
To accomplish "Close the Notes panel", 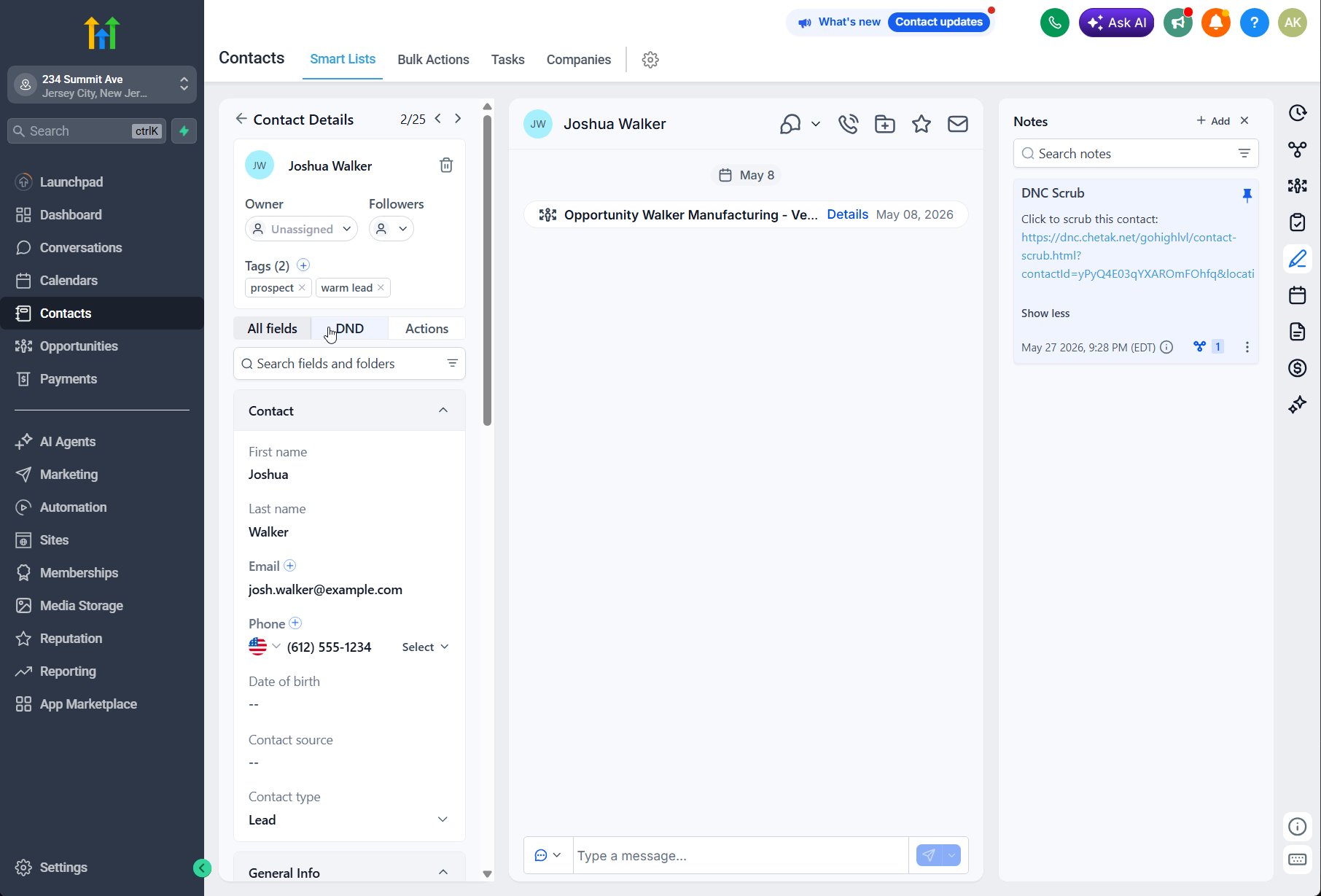I will click(1244, 120).
